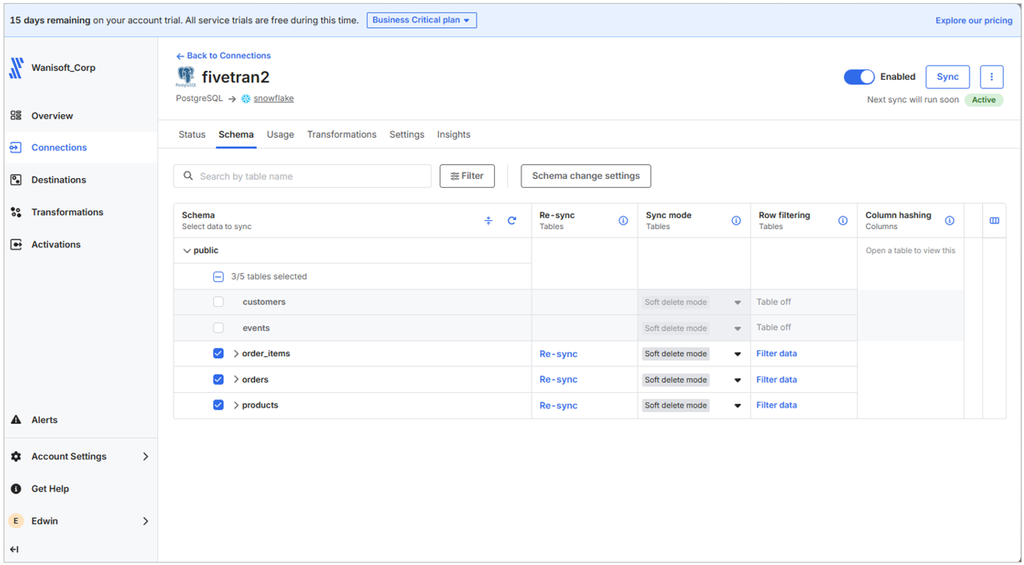This screenshot has width=1024, height=565.
Task: Click the Filter button
Action: (467, 176)
